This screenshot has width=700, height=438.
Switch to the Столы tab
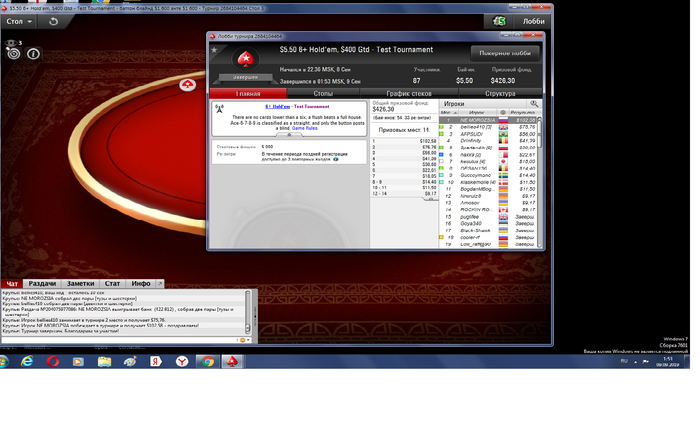[323, 93]
